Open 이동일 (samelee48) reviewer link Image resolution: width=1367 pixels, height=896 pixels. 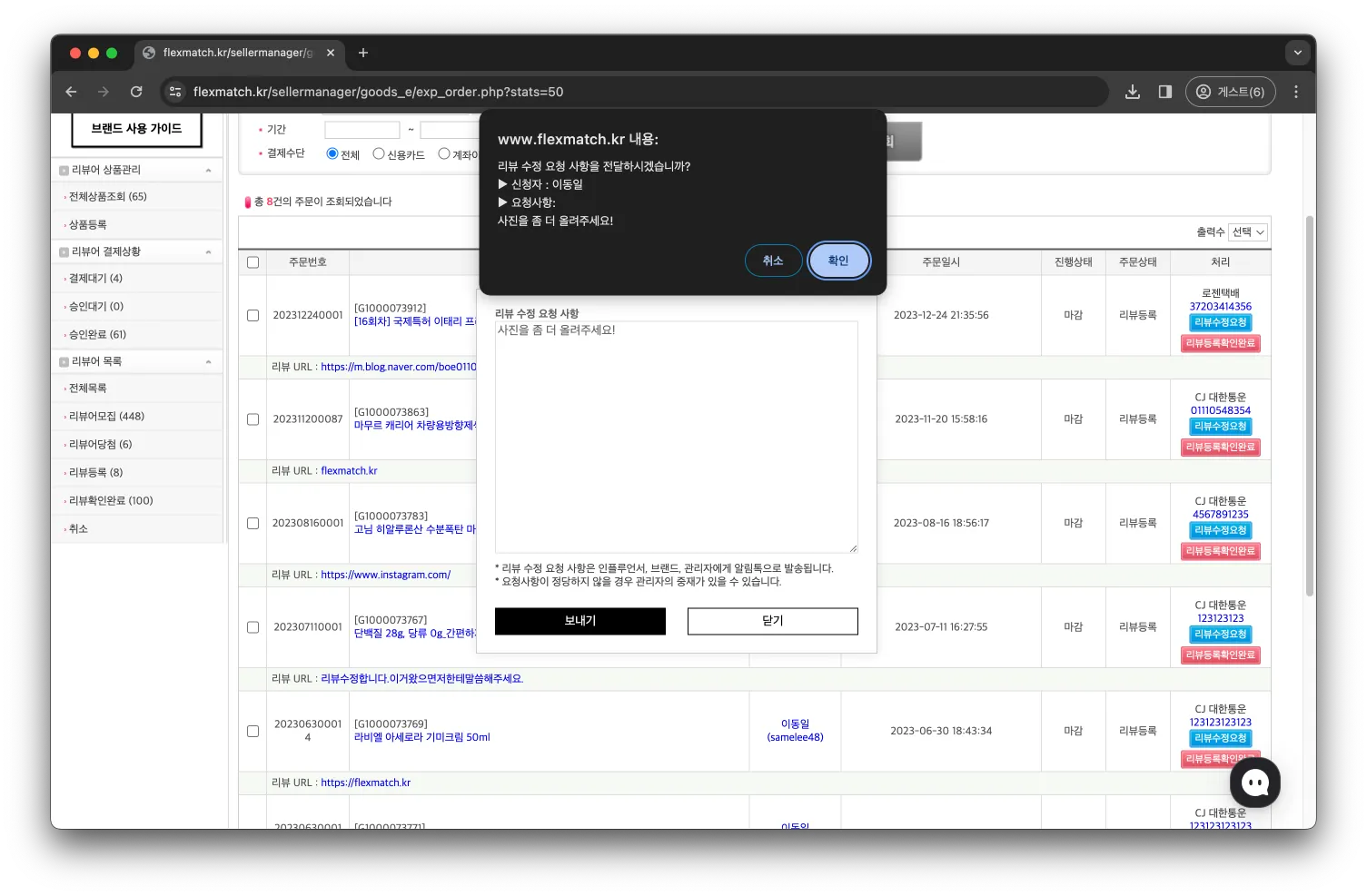click(x=796, y=731)
